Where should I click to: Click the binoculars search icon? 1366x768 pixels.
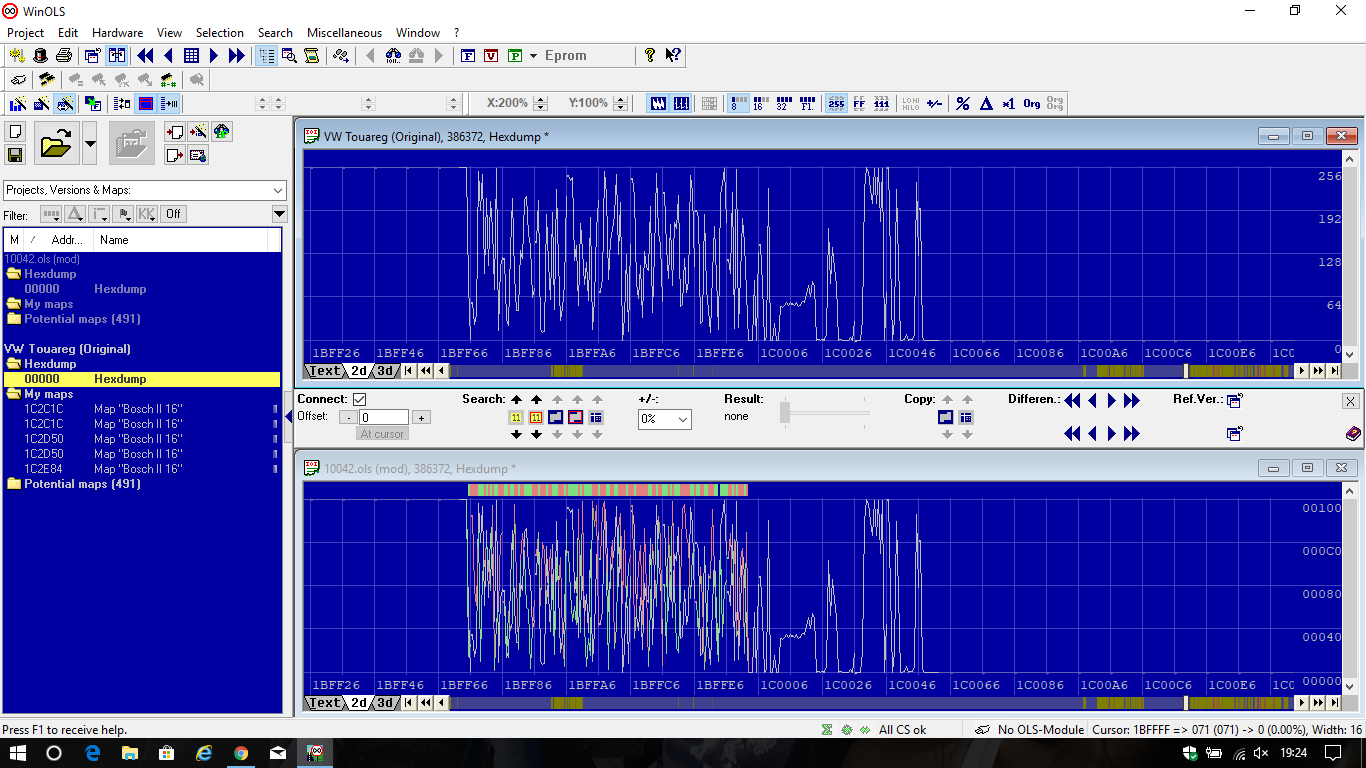393,56
